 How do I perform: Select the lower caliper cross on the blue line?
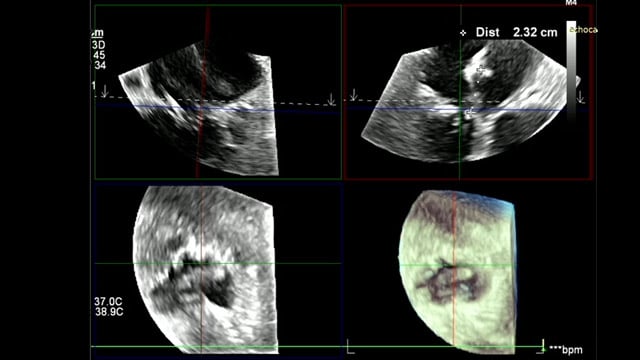[x=470, y=111]
